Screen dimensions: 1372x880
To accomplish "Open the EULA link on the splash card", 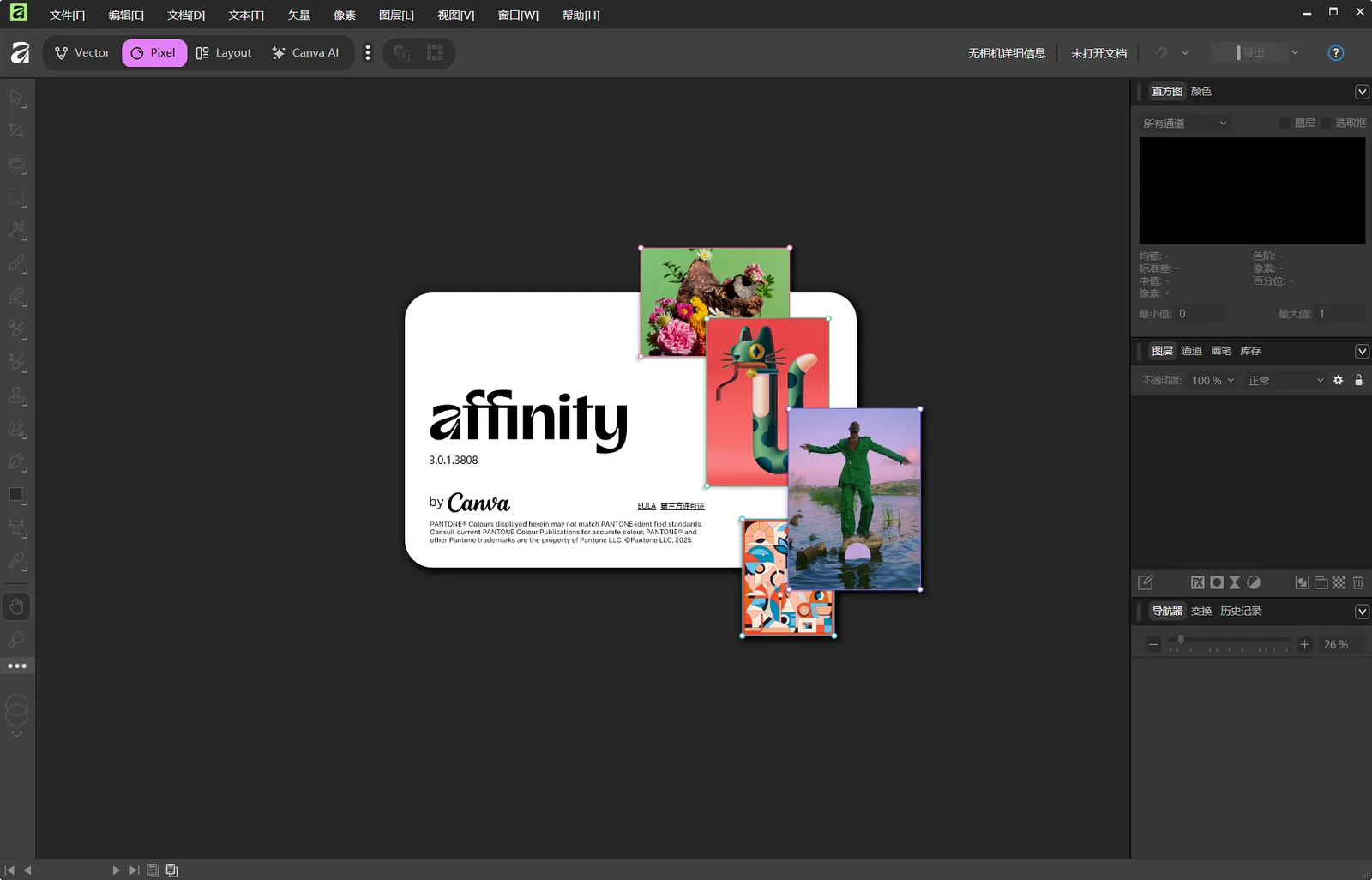I will coord(647,505).
